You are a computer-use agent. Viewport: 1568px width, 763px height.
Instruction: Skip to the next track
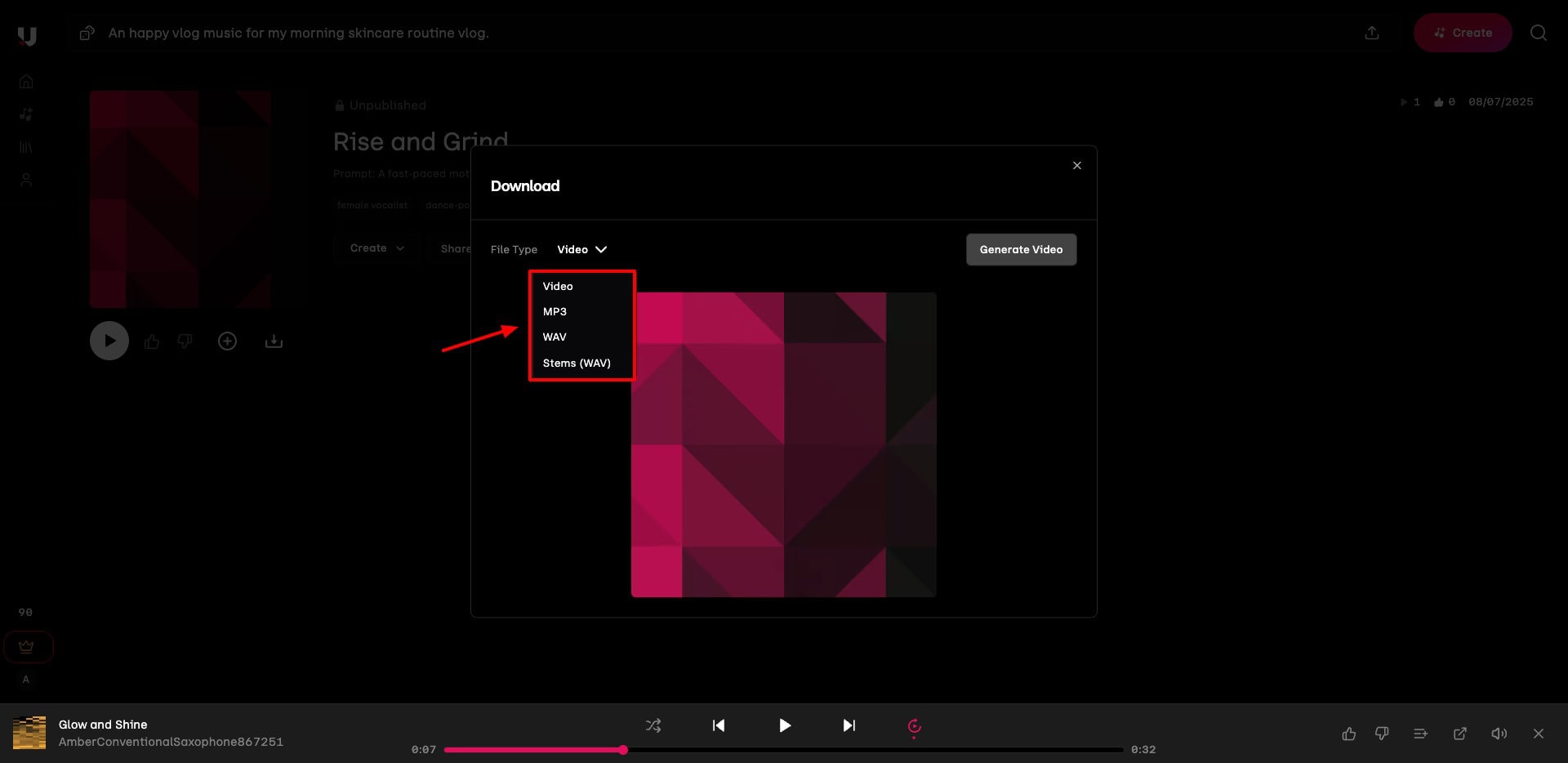click(x=849, y=725)
